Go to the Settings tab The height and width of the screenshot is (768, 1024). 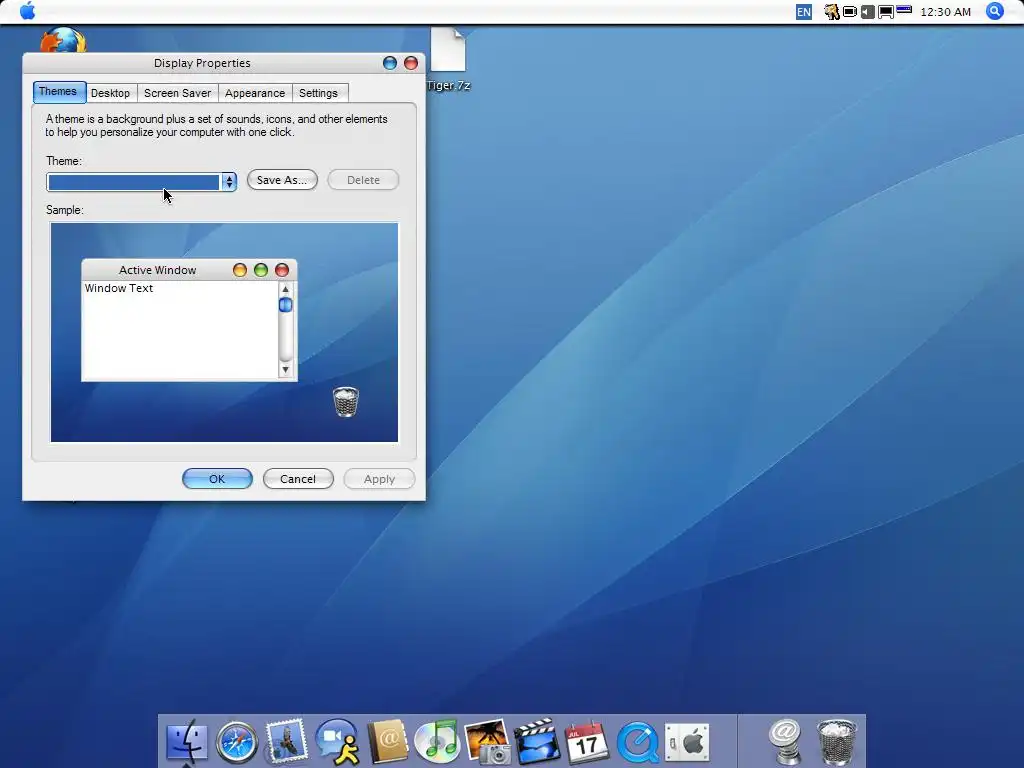[x=319, y=93]
